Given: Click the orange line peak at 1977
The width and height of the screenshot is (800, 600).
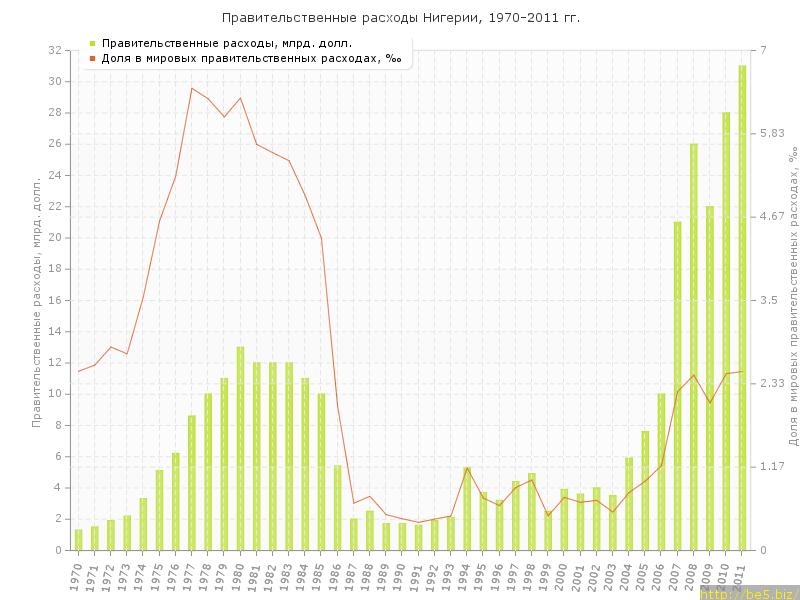Looking at the screenshot, I should 192,88.
